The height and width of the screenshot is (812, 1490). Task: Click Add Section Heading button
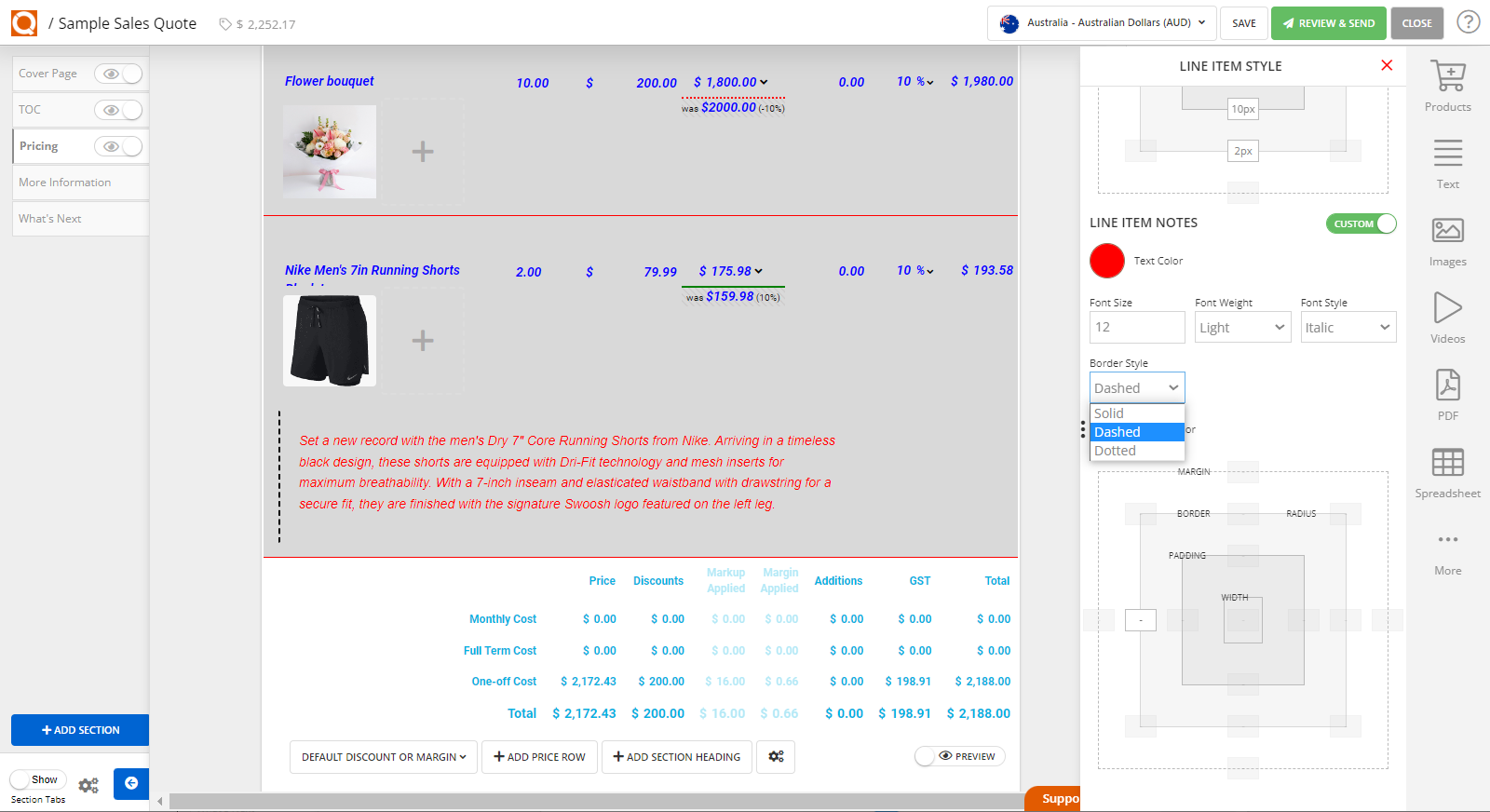point(677,757)
